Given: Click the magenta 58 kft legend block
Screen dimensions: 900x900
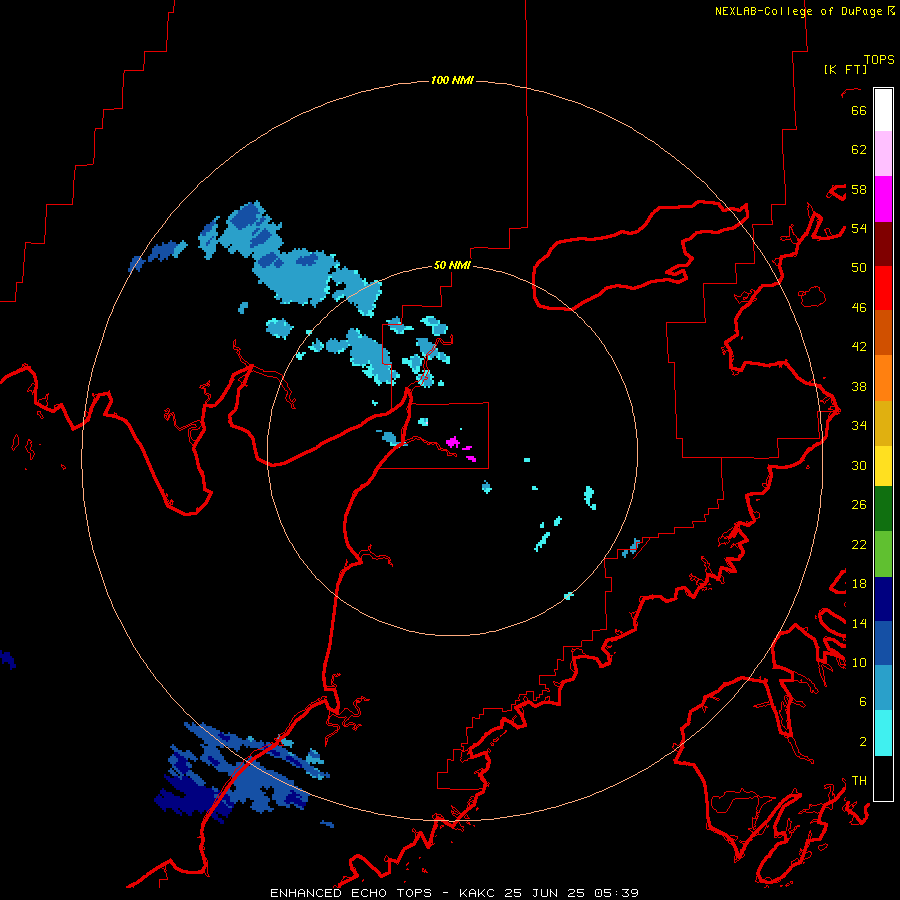Looking at the screenshot, I should click(x=883, y=199).
